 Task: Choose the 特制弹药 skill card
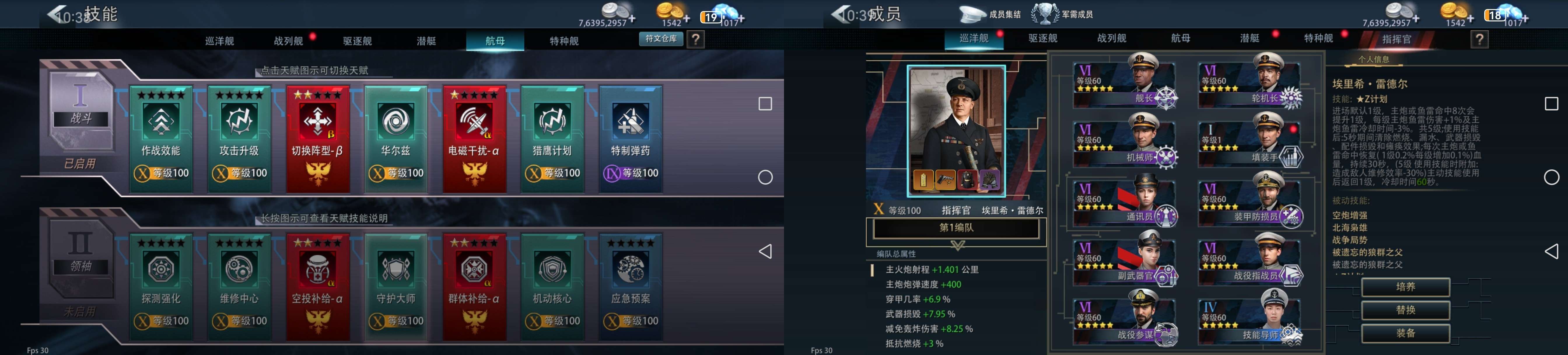tap(631, 139)
